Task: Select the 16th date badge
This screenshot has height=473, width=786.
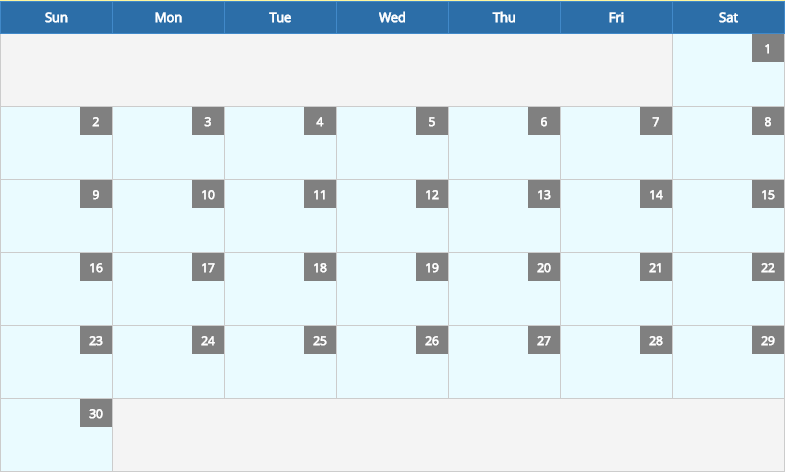Action: [96, 268]
